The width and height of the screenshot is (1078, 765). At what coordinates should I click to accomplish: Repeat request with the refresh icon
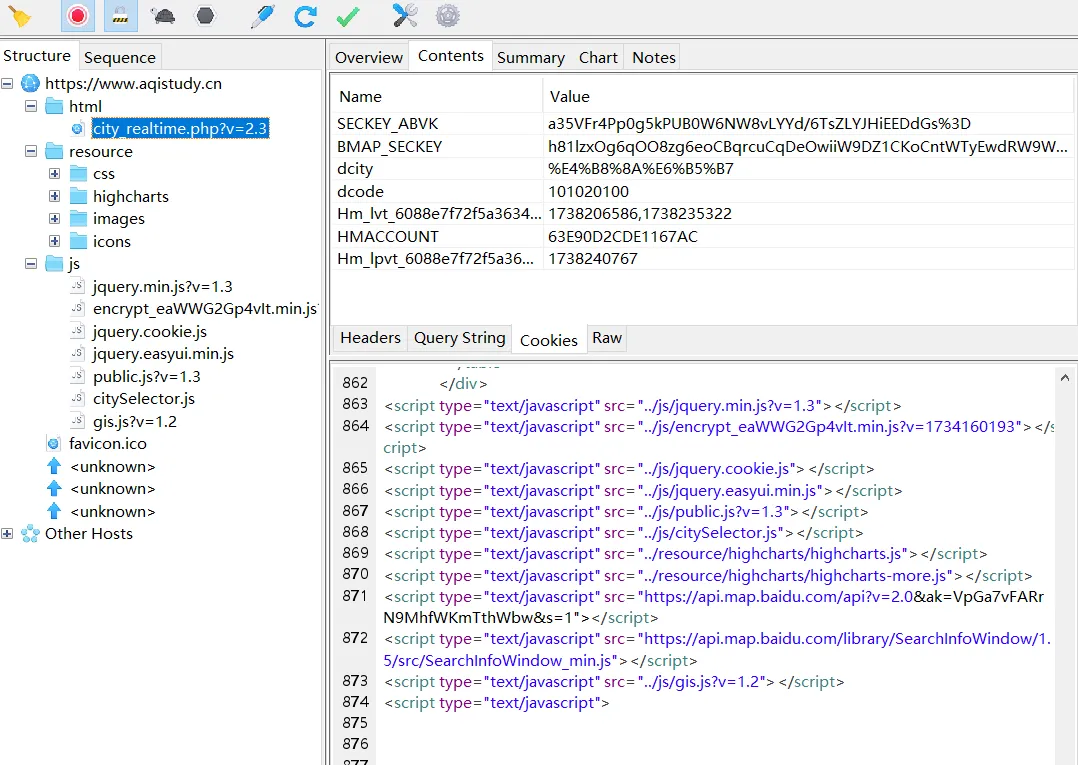(305, 16)
